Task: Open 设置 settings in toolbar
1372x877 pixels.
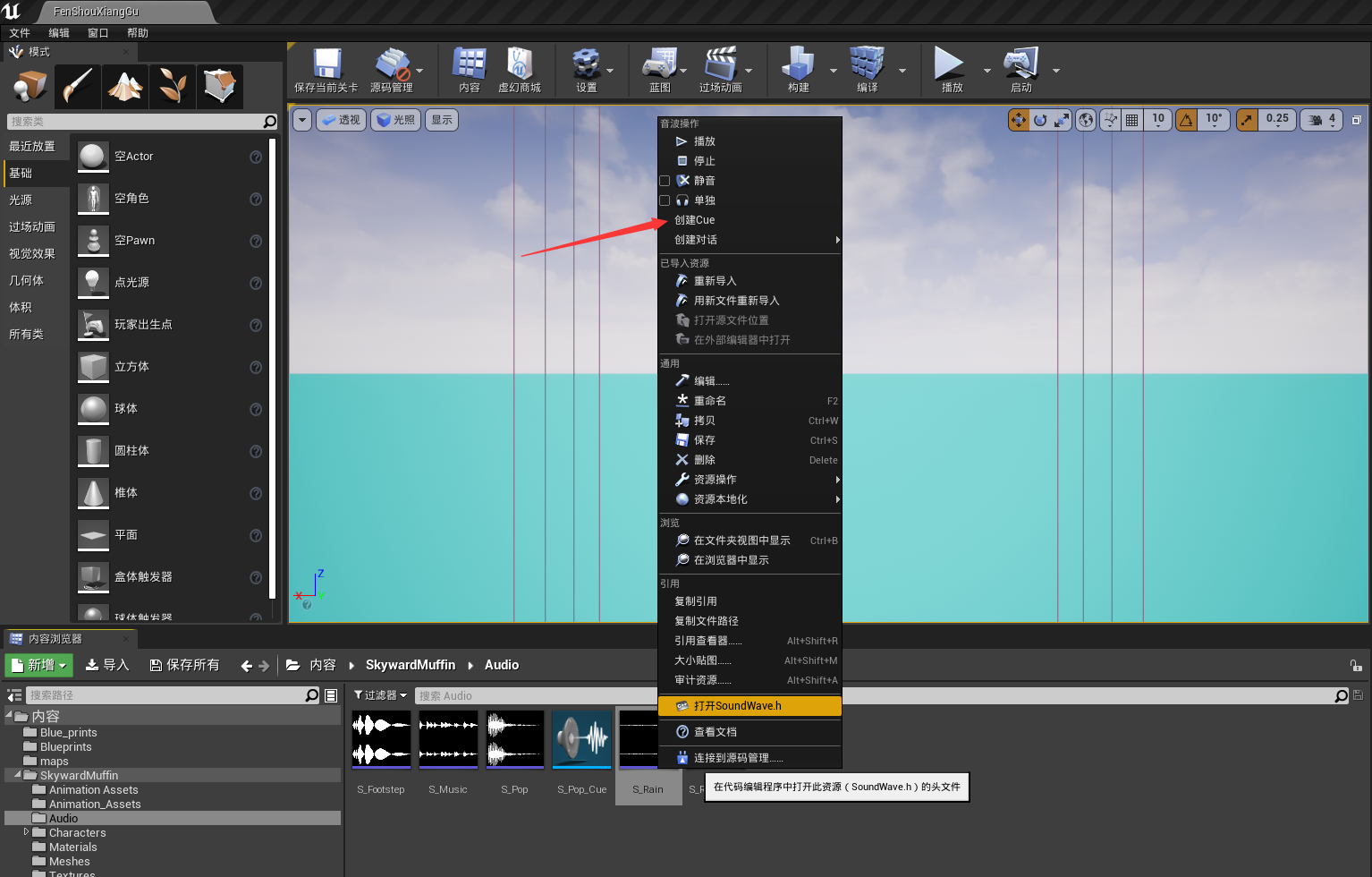Action: (587, 70)
